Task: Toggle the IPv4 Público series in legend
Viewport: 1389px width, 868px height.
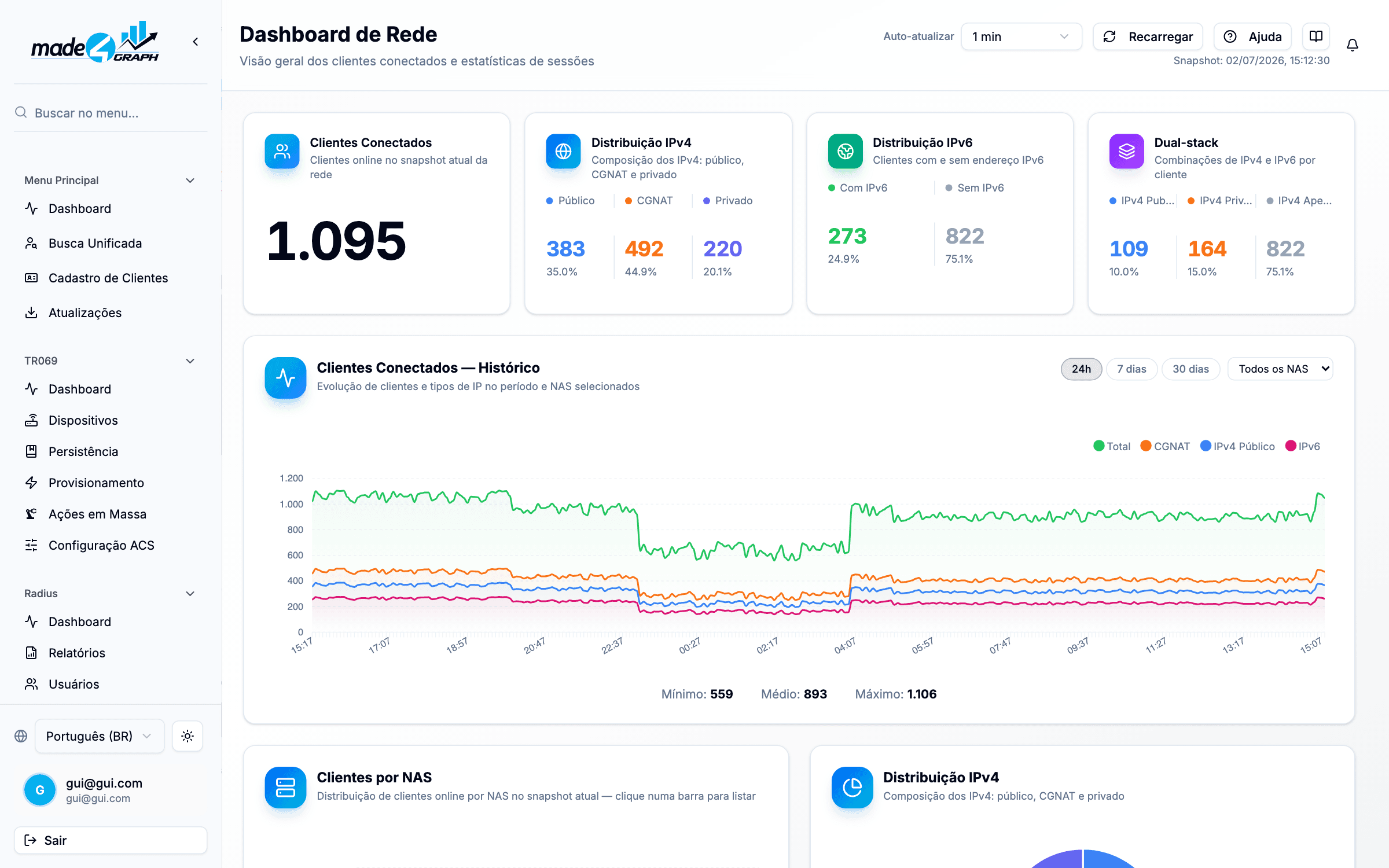Action: [1237, 446]
